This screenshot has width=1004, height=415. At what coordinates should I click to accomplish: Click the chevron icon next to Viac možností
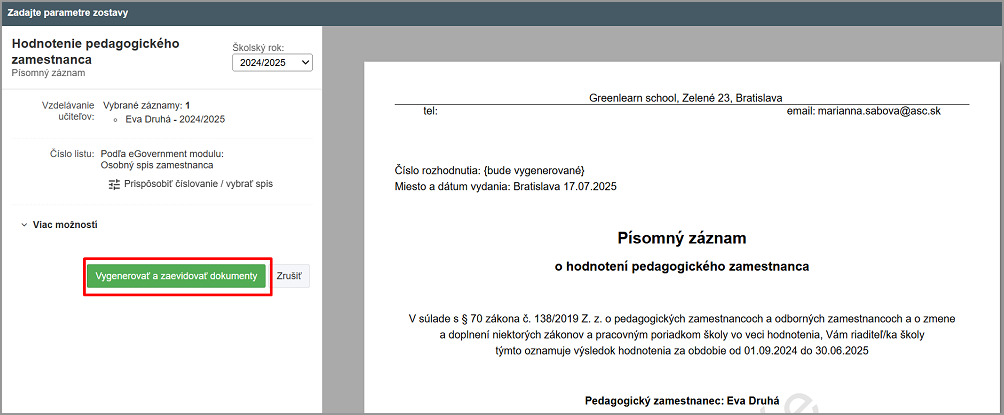[x=24, y=225]
